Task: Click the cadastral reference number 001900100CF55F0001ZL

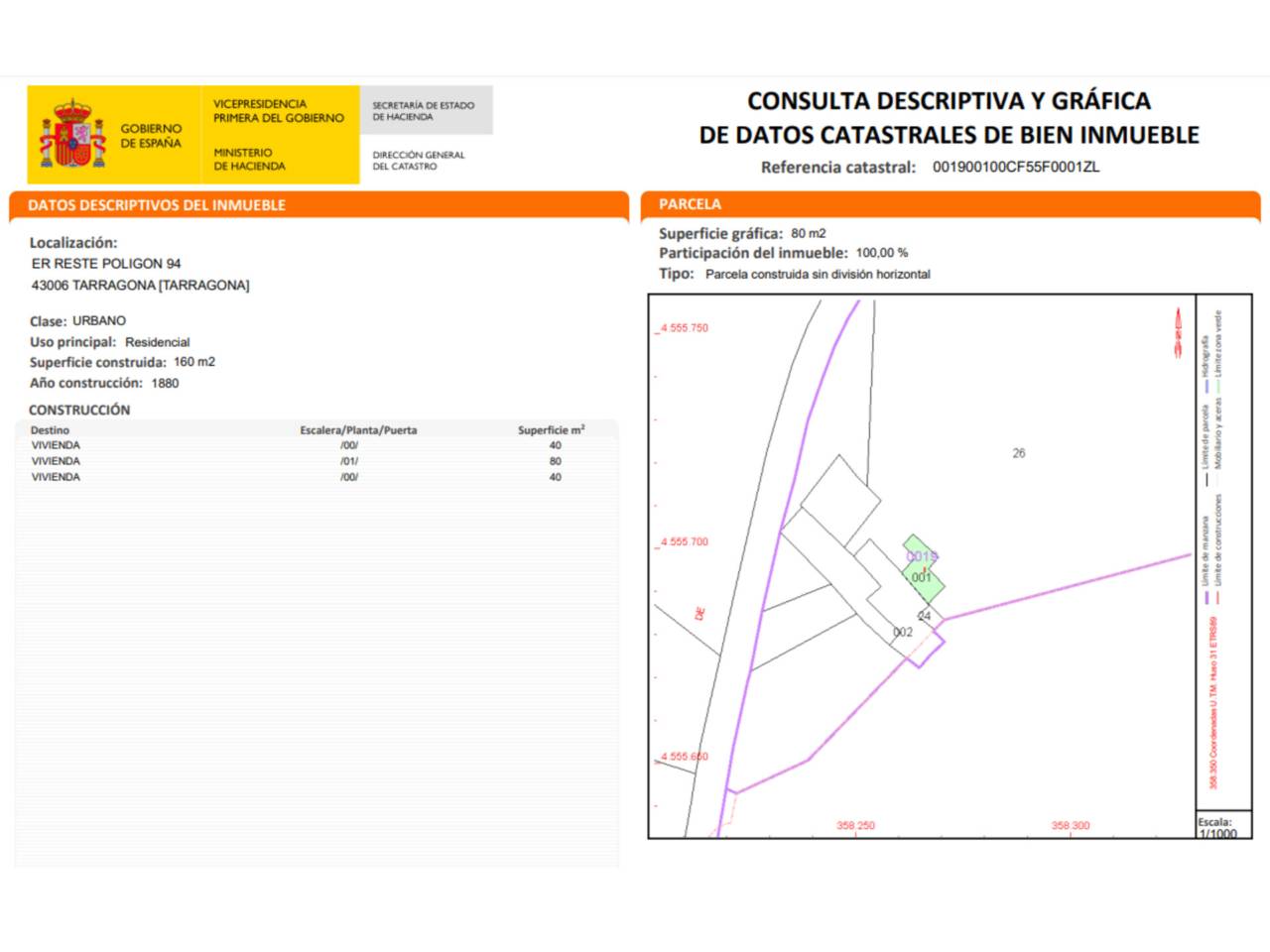Action: (x=1015, y=167)
